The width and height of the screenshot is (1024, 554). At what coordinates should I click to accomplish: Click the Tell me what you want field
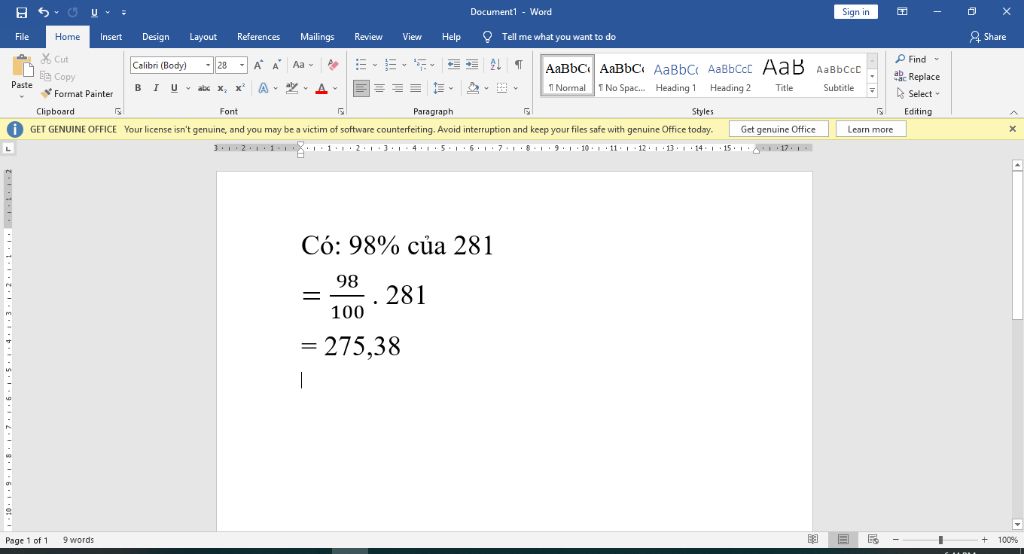pos(558,37)
